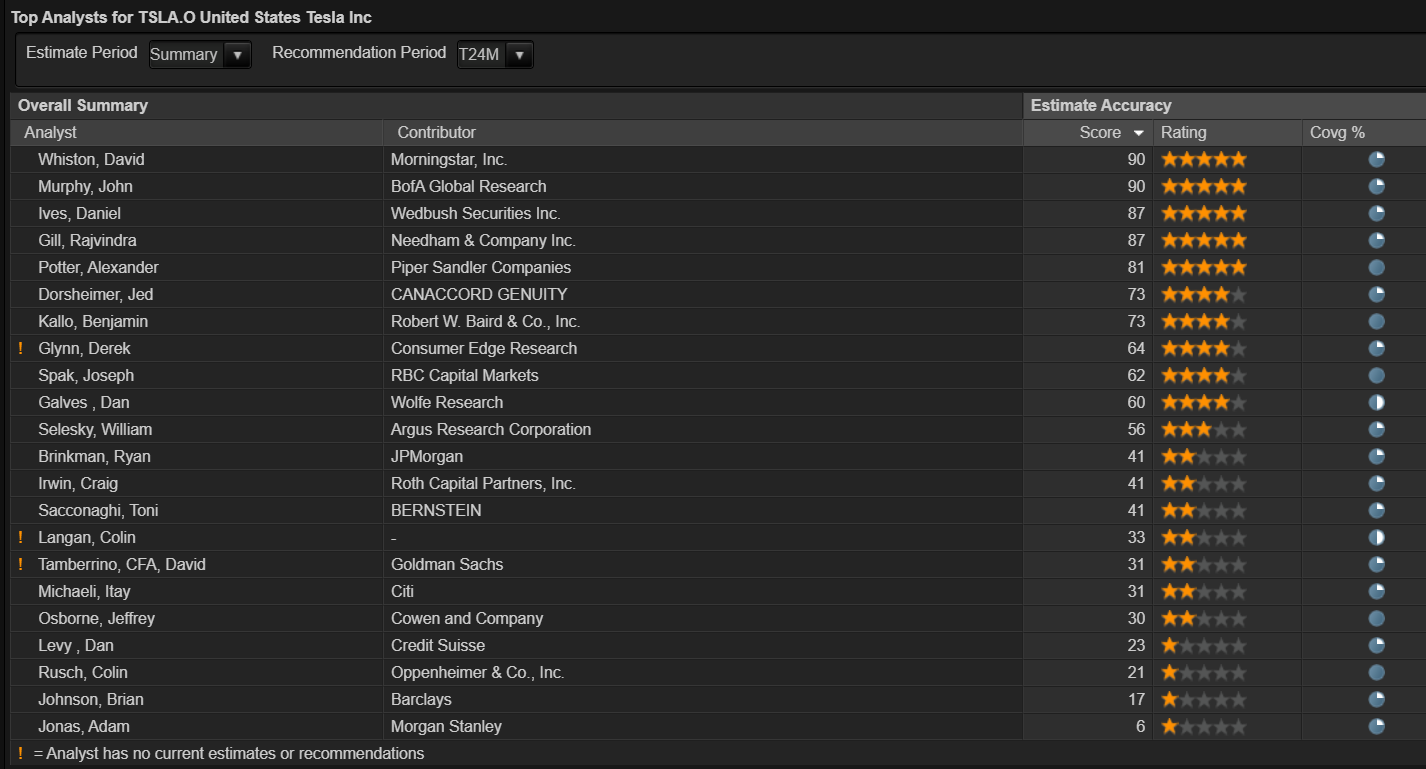This screenshot has width=1426, height=769.
Task: Select analyst Brinkman, Ryan
Action: (94, 456)
